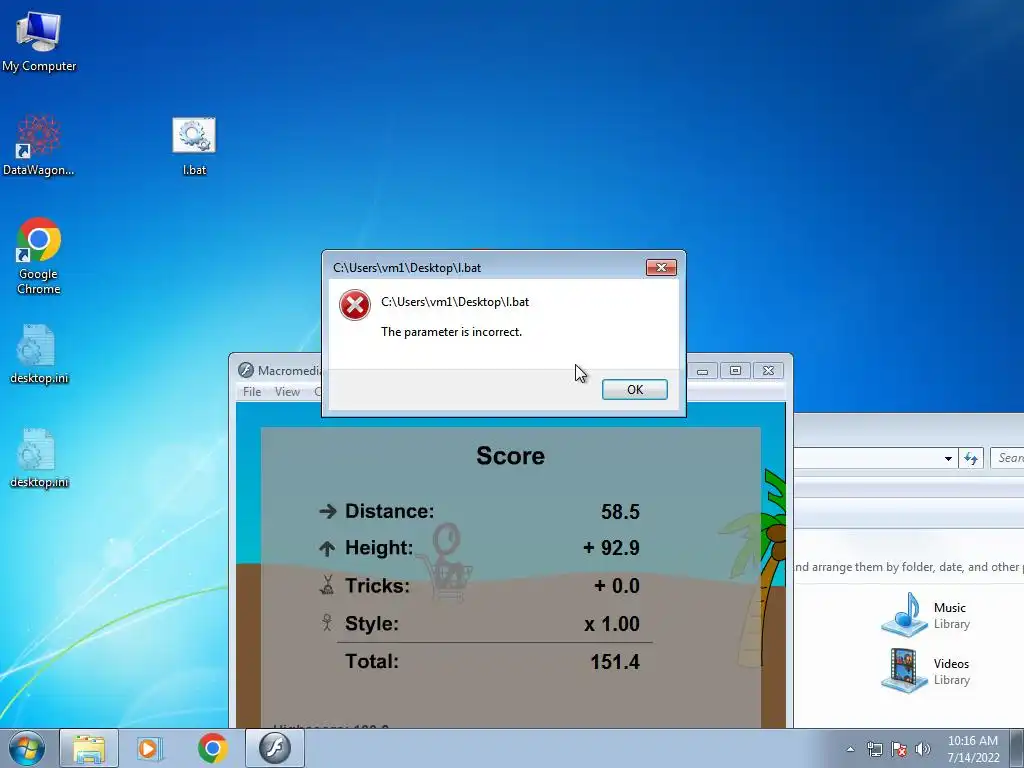1024x768 pixels.
Task: Click the Macromedia Flash title bar icon
Action: pos(246,370)
